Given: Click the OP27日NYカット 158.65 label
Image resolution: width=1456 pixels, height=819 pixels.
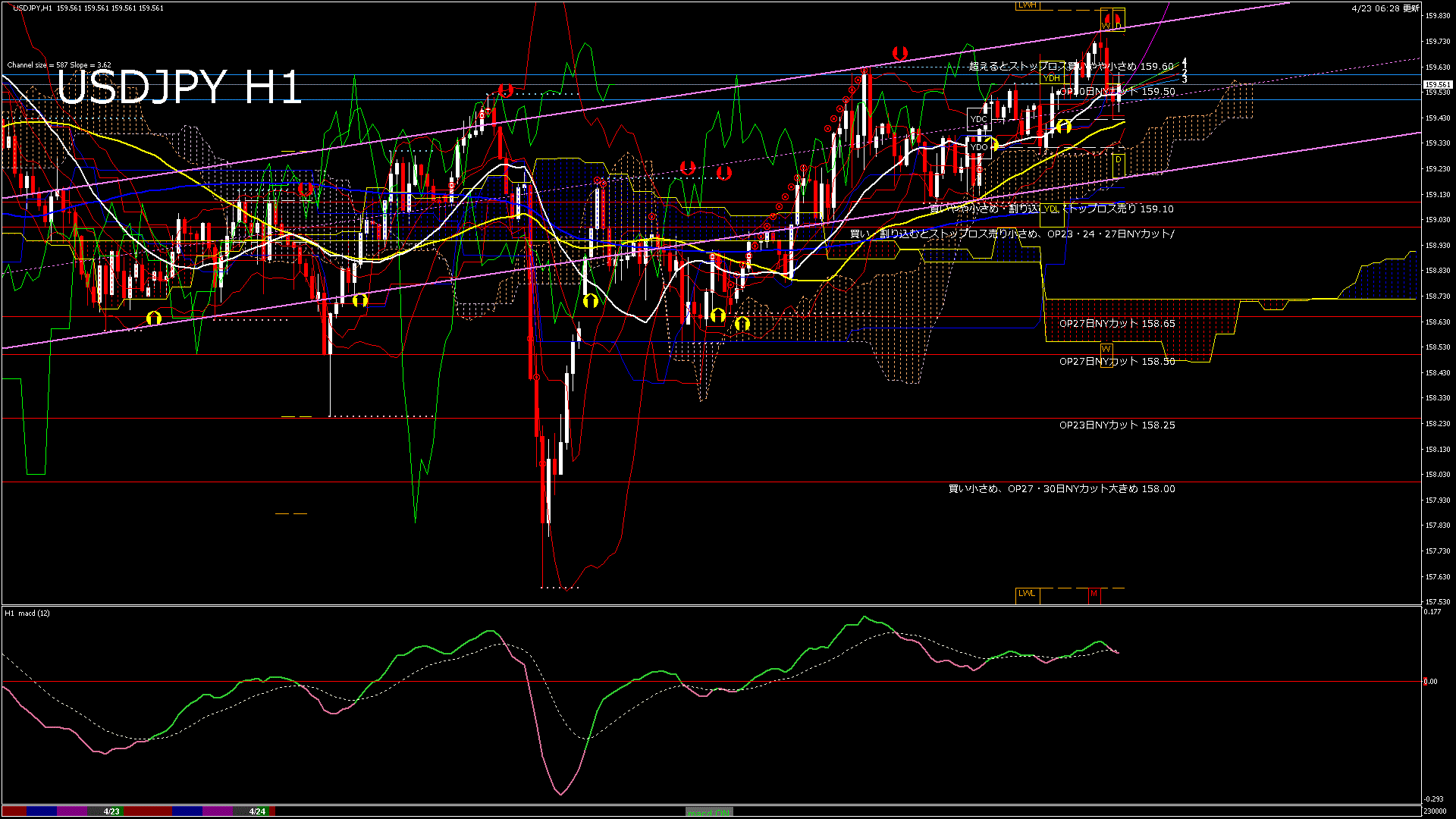Looking at the screenshot, I should click(1117, 324).
